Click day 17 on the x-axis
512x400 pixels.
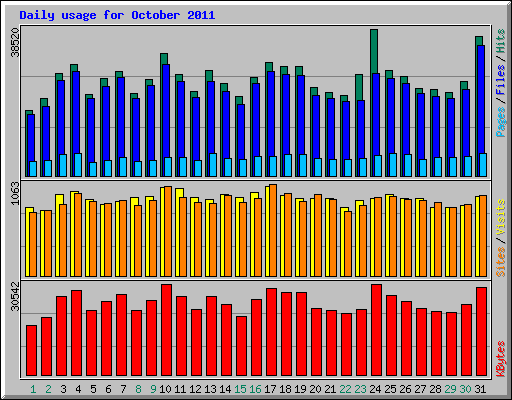point(270,389)
